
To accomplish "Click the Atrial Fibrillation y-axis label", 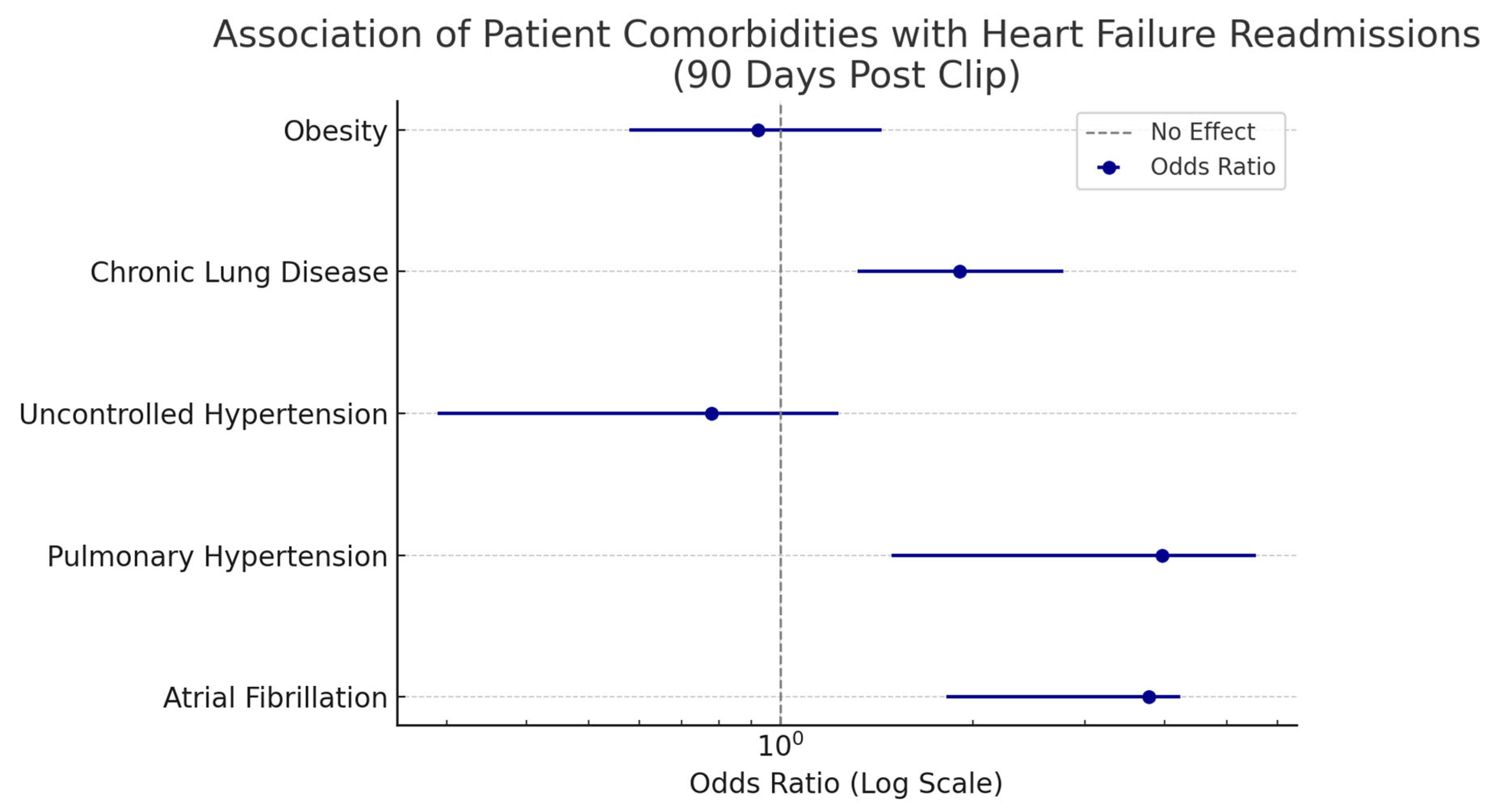I will click(275, 698).
